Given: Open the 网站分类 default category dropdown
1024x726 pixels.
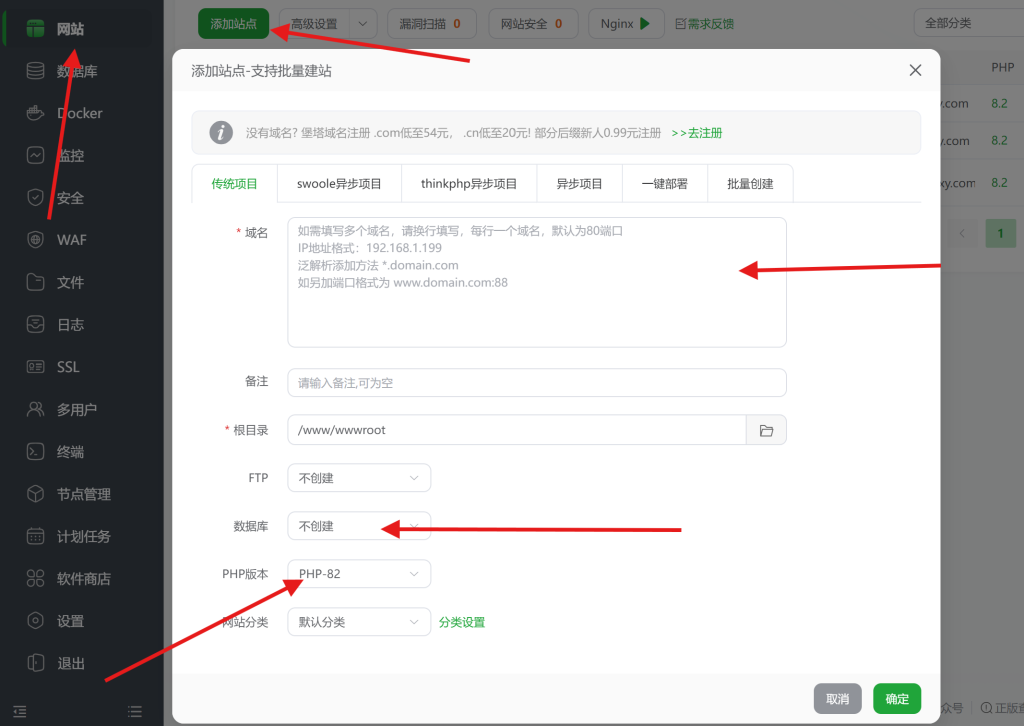Looking at the screenshot, I should (358, 621).
